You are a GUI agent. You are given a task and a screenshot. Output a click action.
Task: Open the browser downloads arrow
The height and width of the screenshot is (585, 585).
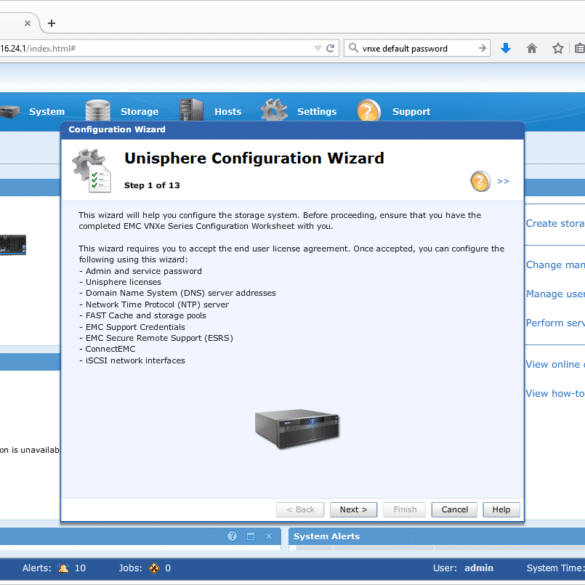point(506,48)
